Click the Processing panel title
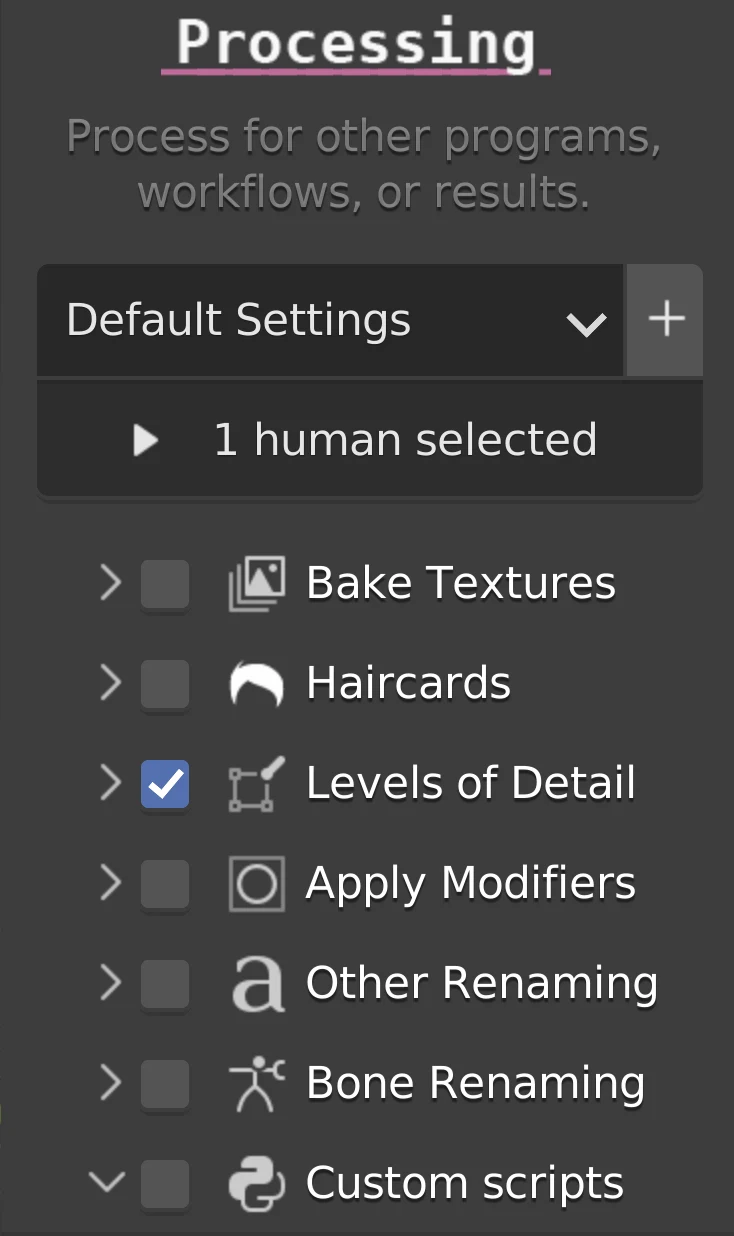The width and height of the screenshot is (734, 1236). 356,43
